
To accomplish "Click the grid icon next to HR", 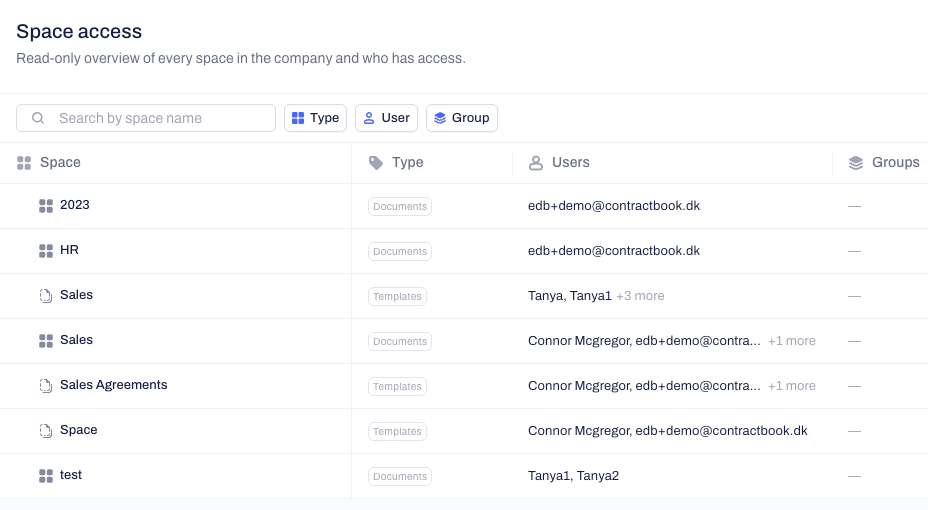I will coord(46,251).
